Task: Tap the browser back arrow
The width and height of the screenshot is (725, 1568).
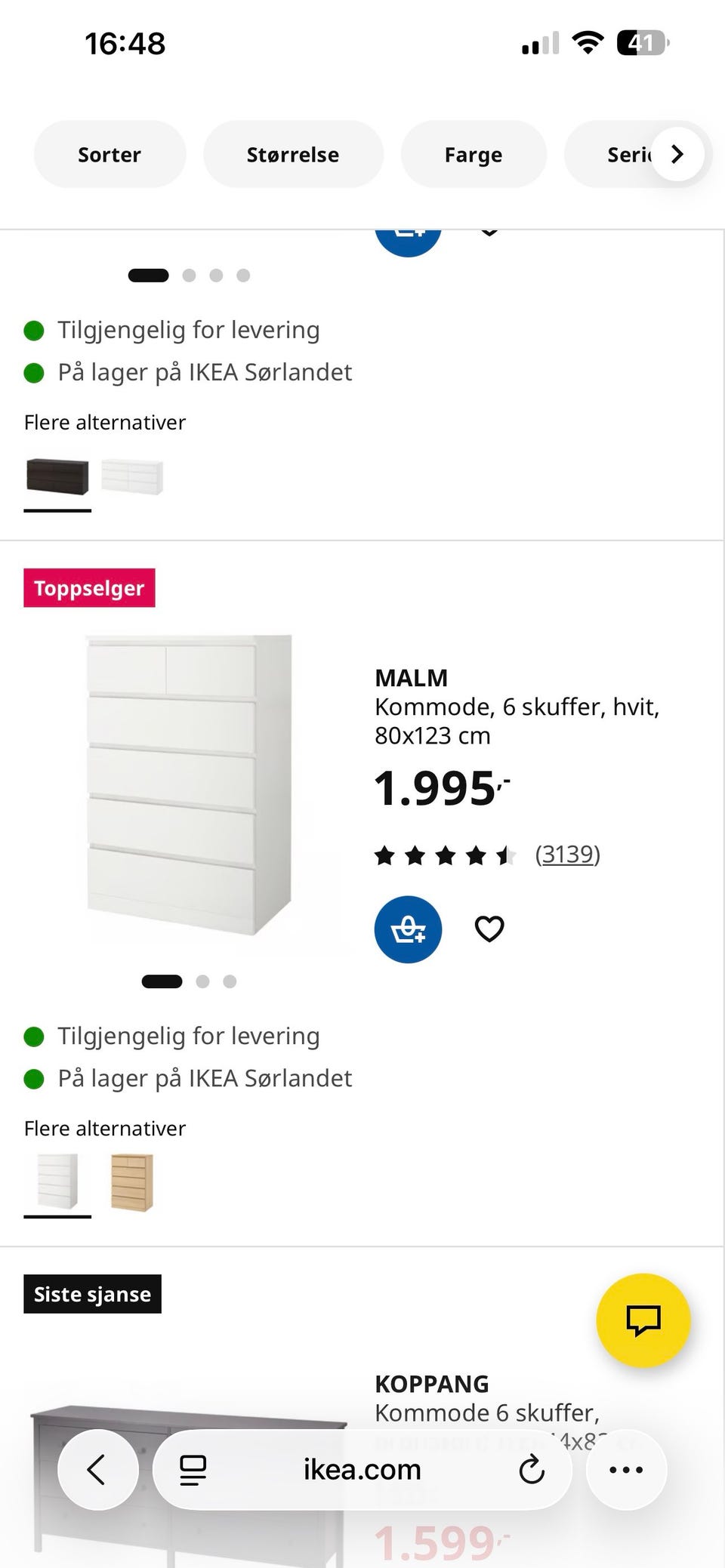Action: pyautogui.click(x=97, y=1469)
